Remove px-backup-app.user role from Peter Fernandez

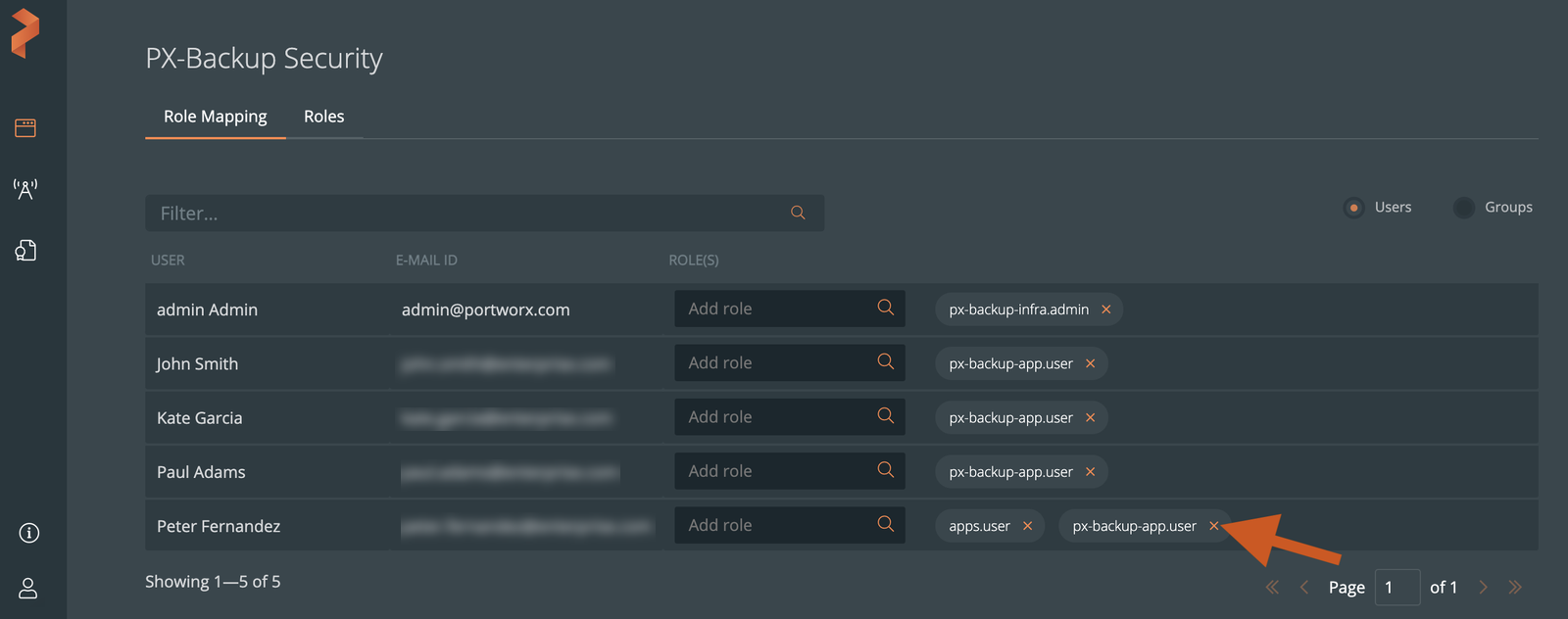pyautogui.click(x=1213, y=526)
